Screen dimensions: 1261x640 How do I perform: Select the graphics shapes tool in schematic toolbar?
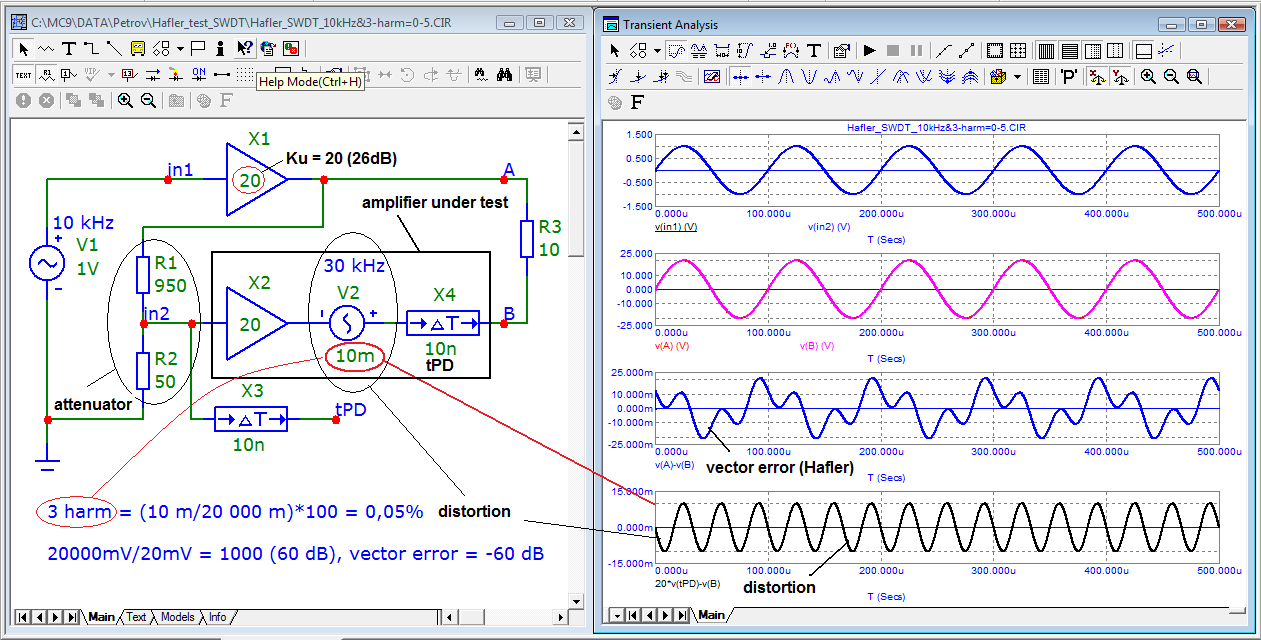161,48
